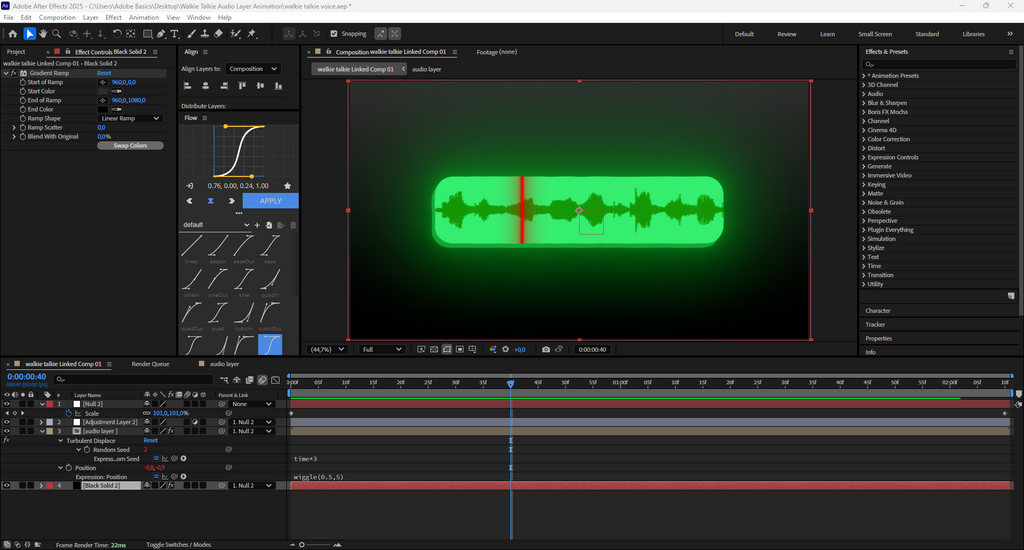The image size is (1024, 550).
Task: Open the Align Layers to dropdown
Action: tap(253, 69)
